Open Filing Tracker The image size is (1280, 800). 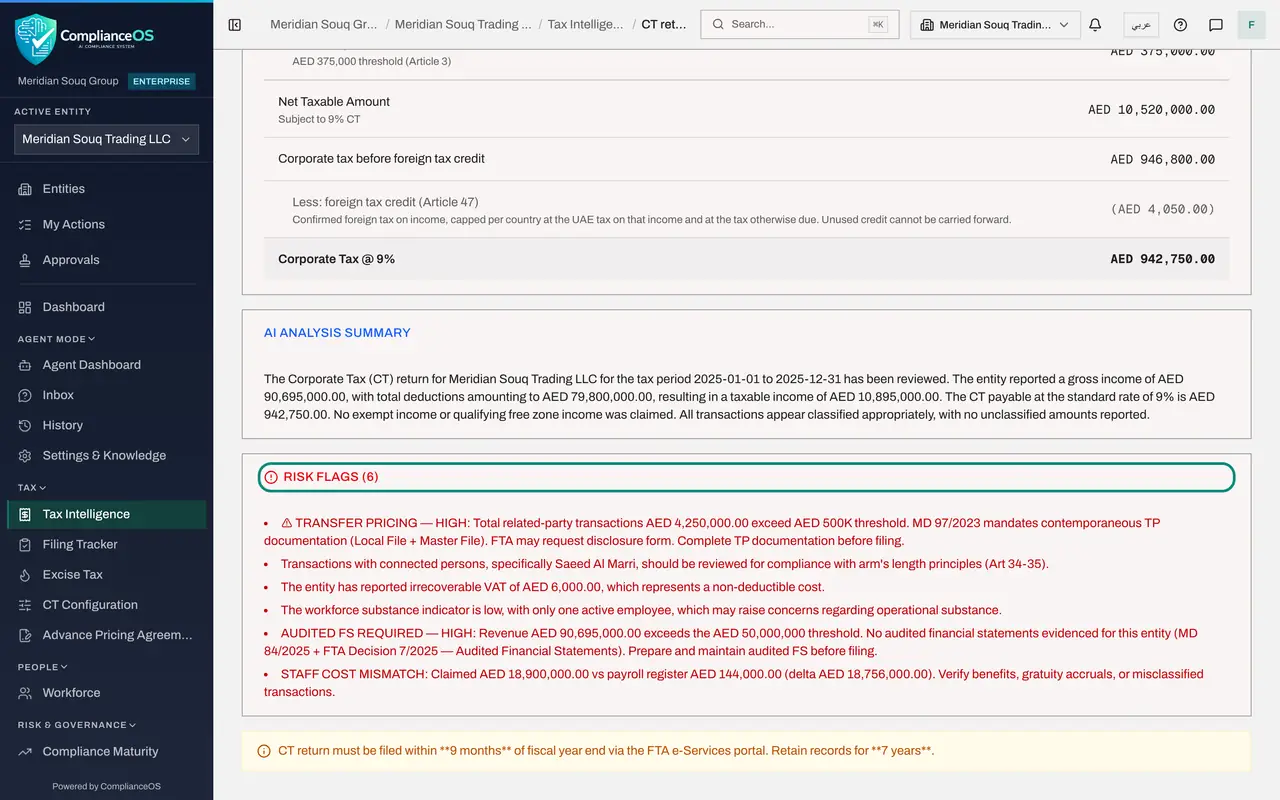click(x=106, y=544)
